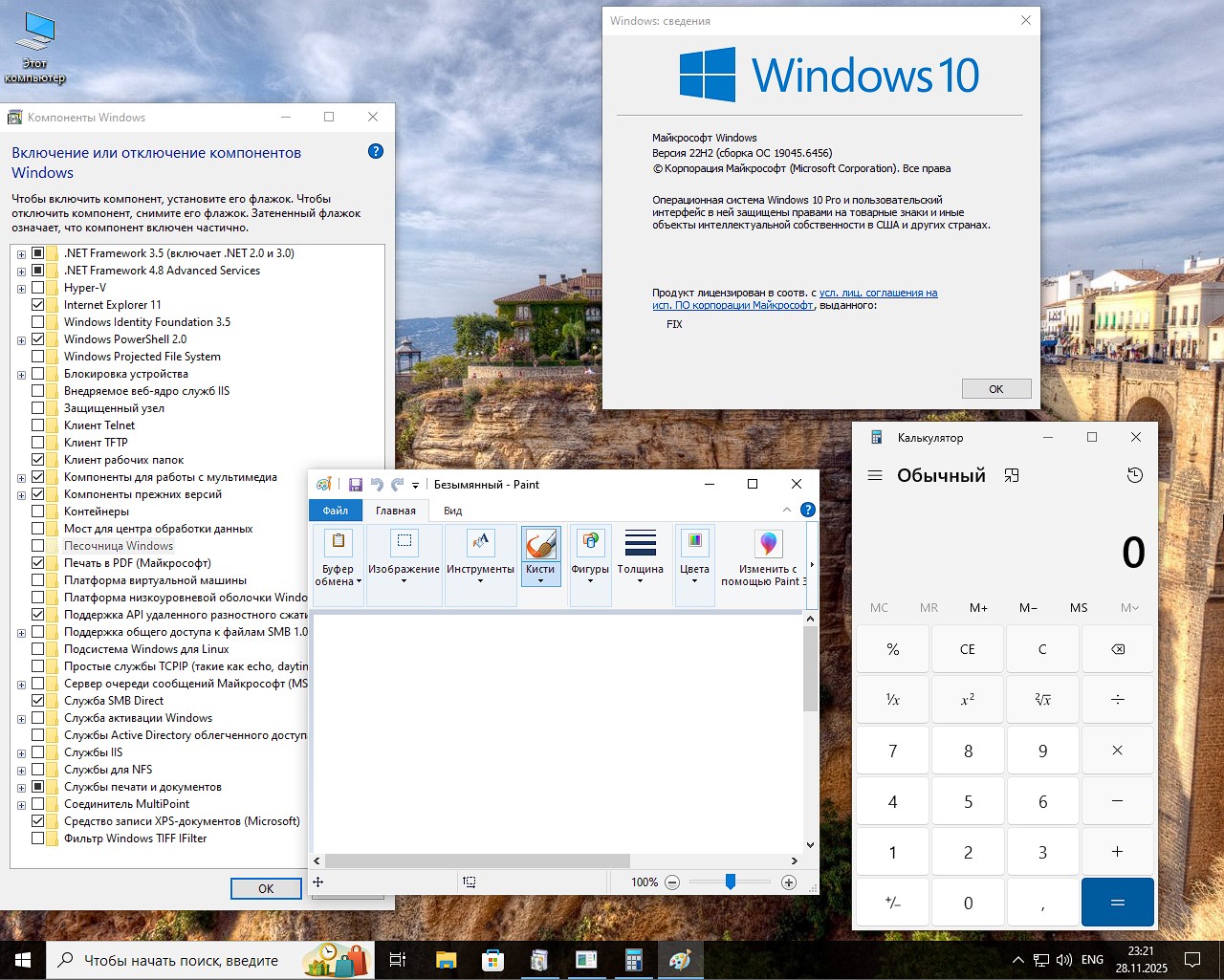Switch to the Вид tab in Paint

click(x=451, y=510)
